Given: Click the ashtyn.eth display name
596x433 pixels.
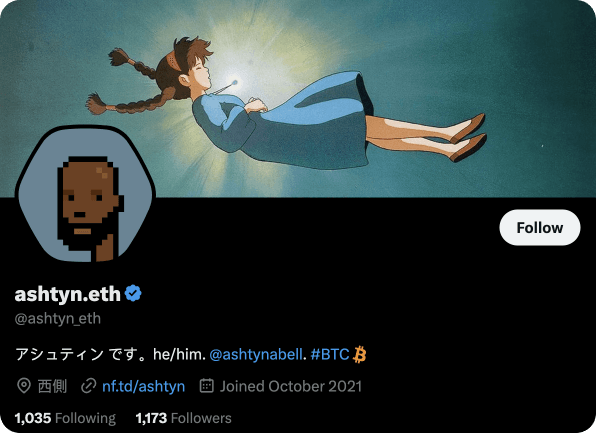Looking at the screenshot, I should point(68,293).
